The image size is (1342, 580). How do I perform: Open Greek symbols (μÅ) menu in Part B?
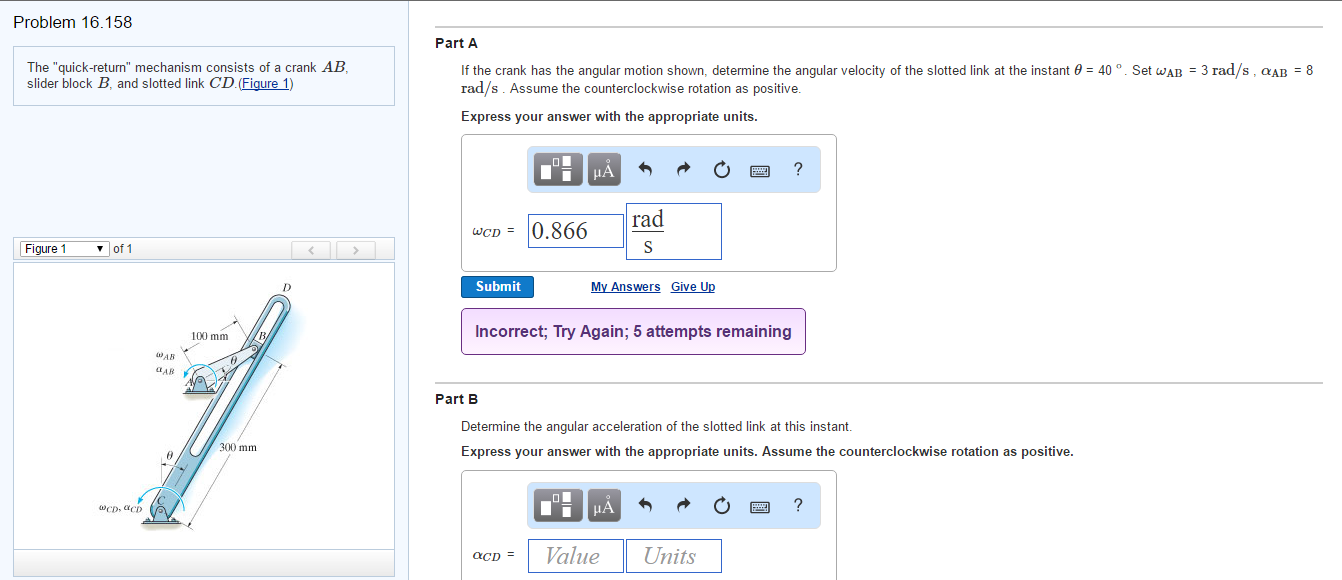603,506
